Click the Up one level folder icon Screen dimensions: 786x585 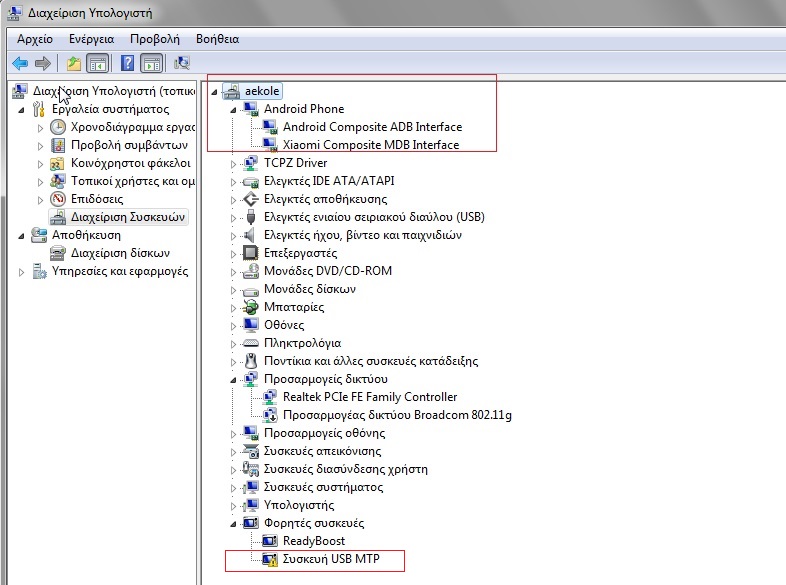point(74,64)
